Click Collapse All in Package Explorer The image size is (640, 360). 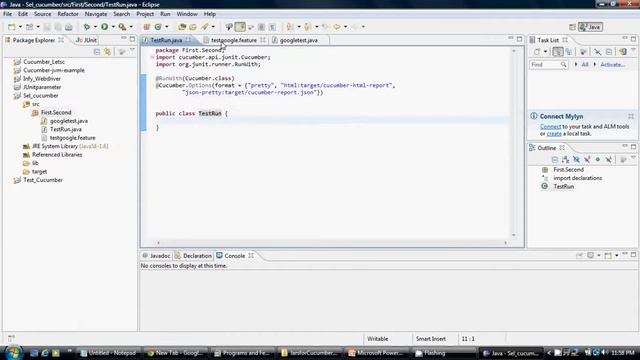tap(97, 52)
